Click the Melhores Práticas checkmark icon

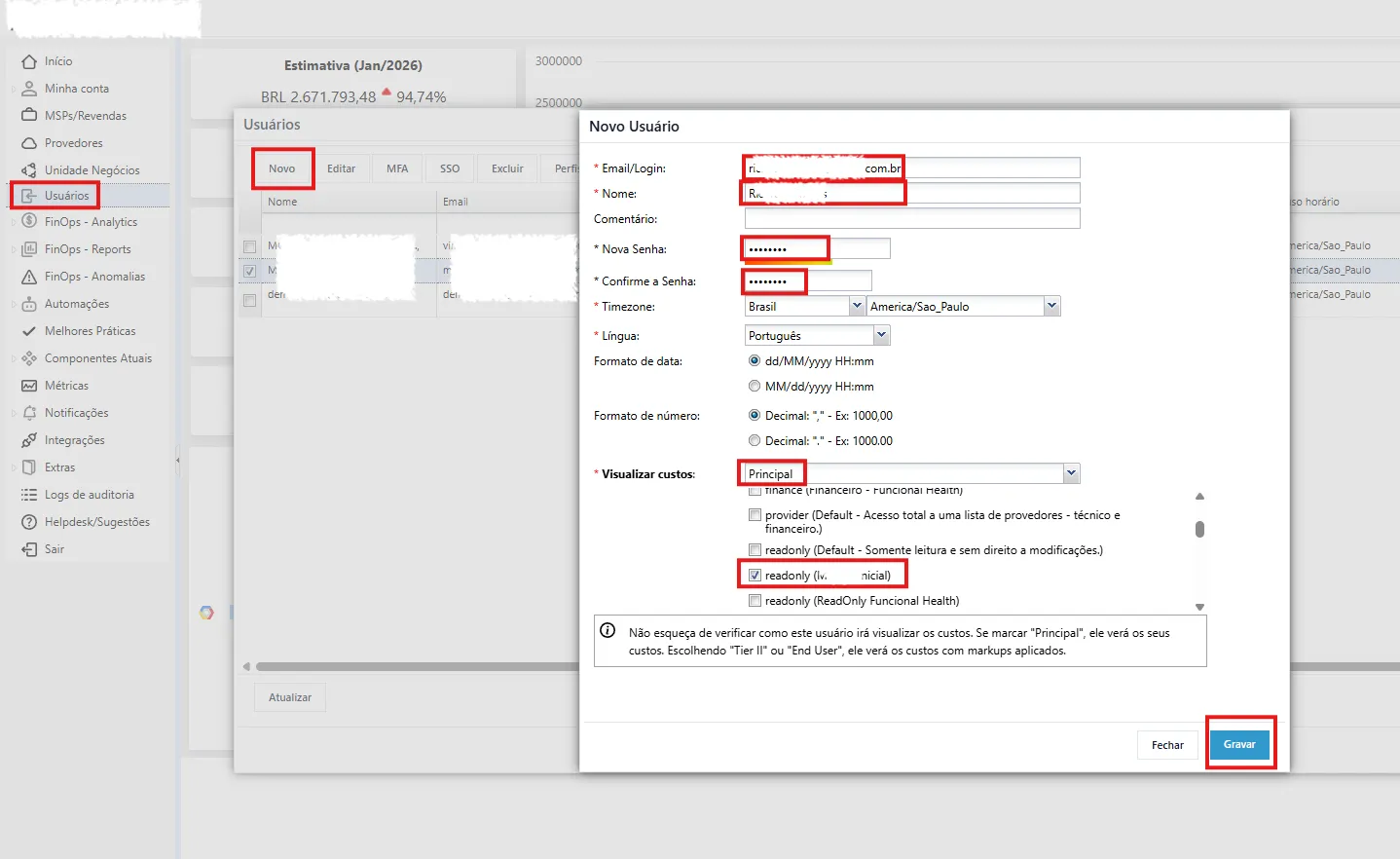(x=29, y=331)
